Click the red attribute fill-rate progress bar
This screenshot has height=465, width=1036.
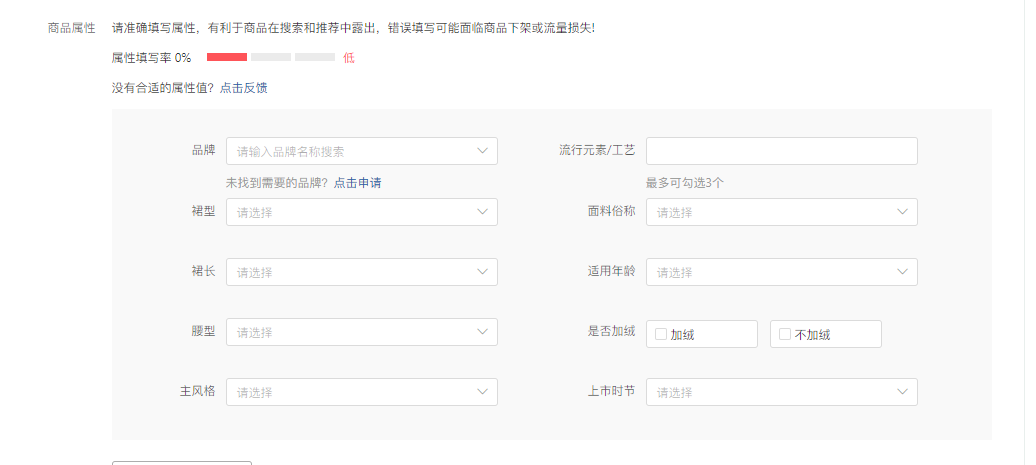point(227,57)
